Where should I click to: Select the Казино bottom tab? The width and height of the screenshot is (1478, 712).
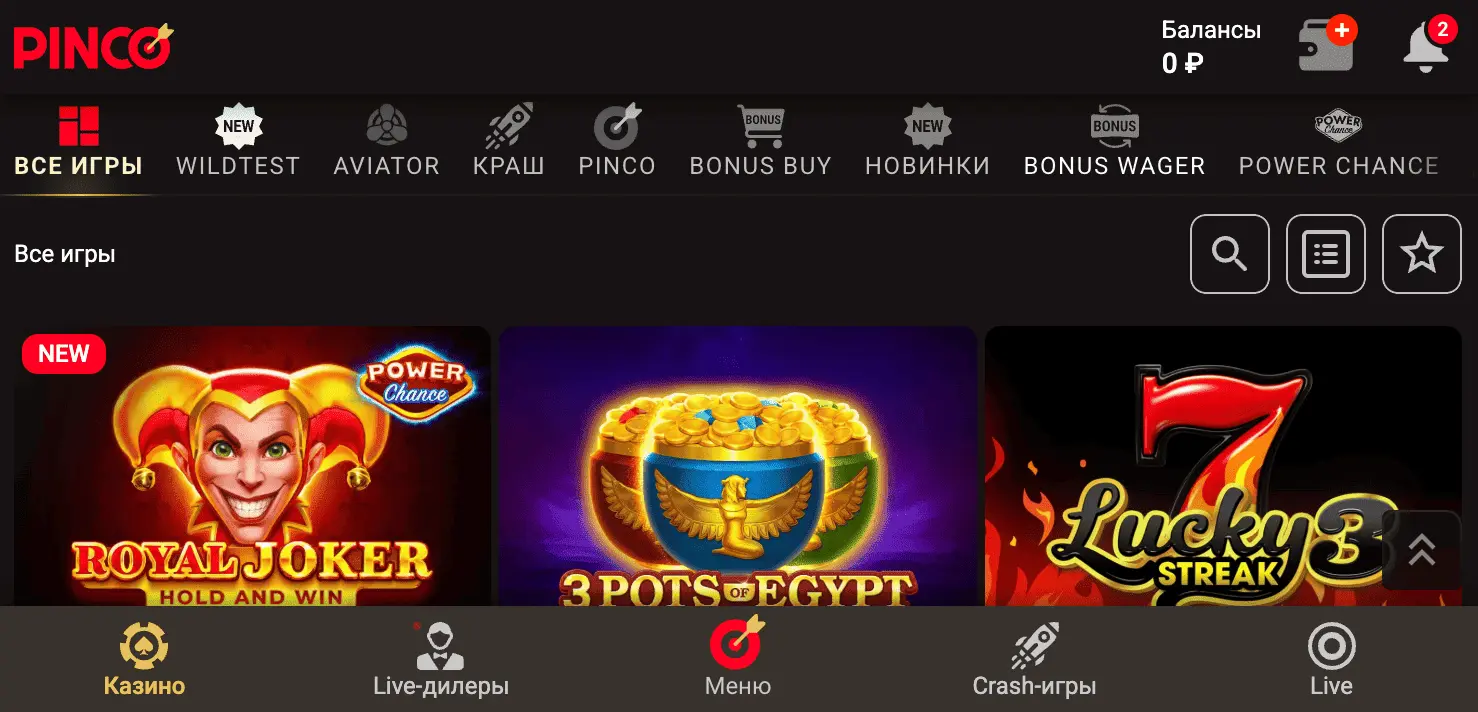point(144,659)
